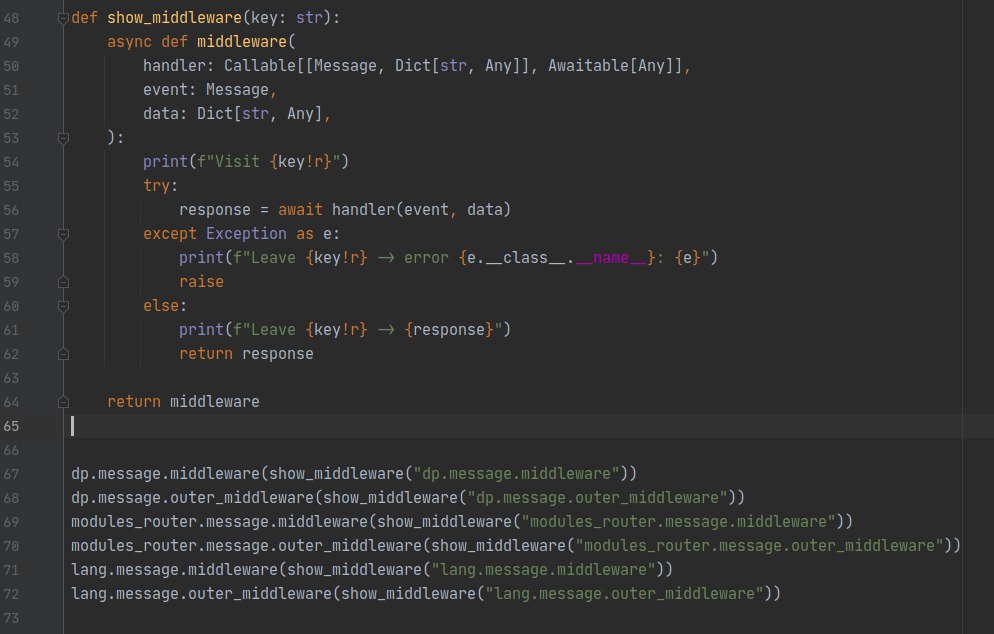Click 'return response' on line 62
The width and height of the screenshot is (994, 634).
pos(246,354)
